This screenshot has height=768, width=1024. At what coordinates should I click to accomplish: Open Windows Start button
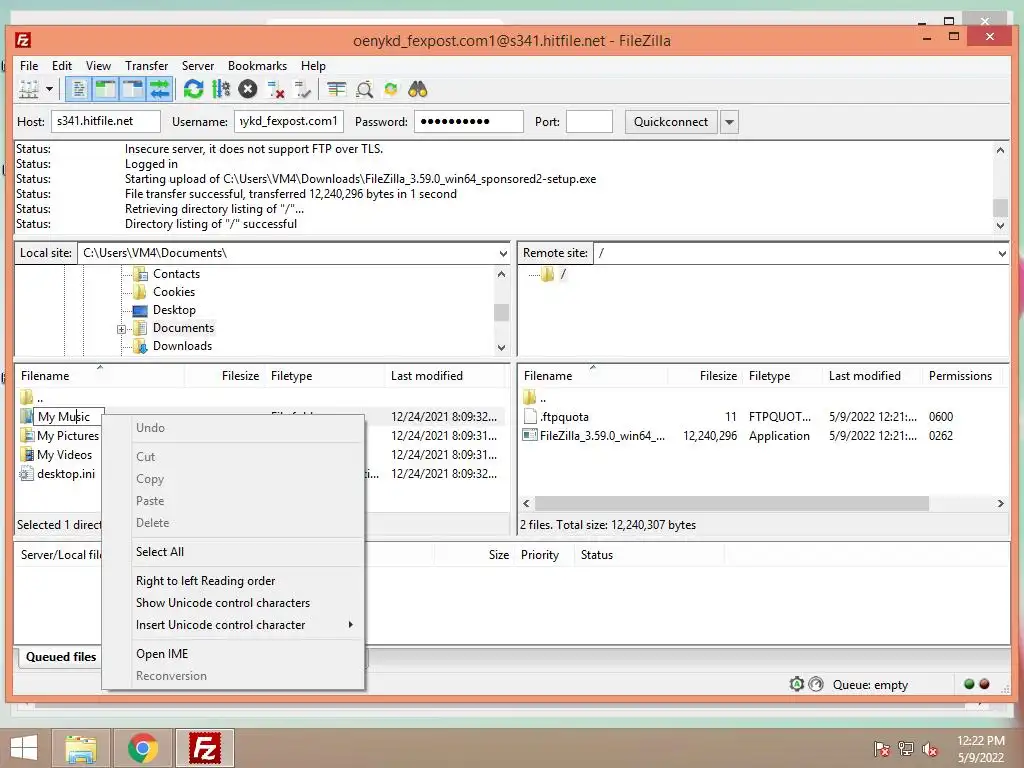click(x=24, y=748)
